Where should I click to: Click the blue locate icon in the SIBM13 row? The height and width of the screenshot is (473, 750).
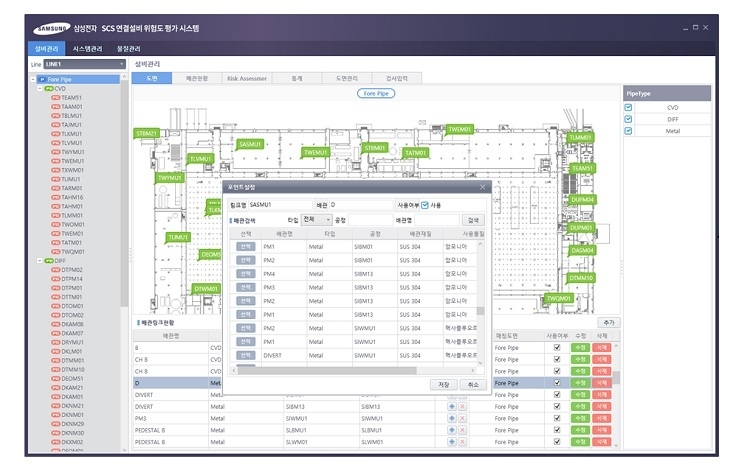pyautogui.click(x=452, y=407)
